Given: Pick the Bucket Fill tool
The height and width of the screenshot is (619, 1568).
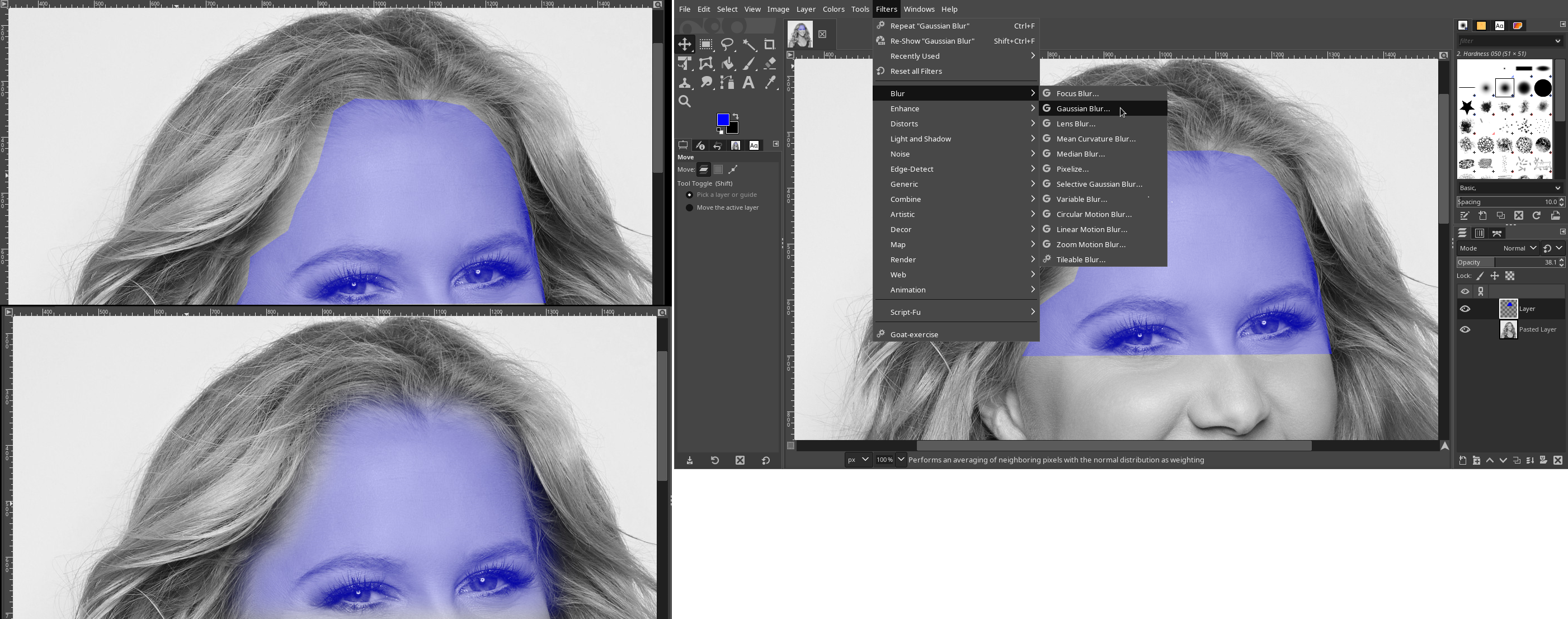Looking at the screenshot, I should tap(727, 63).
